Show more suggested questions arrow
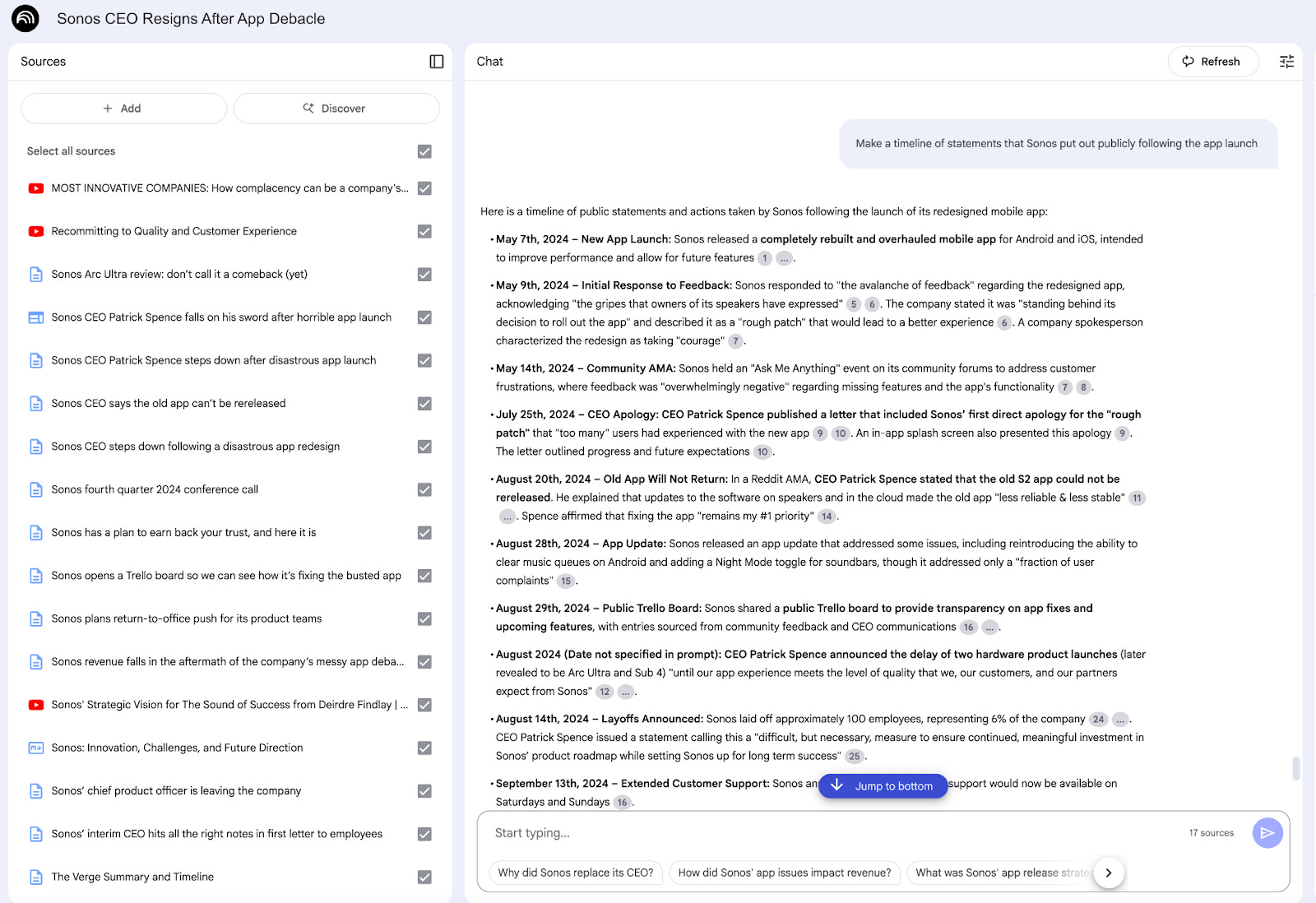The image size is (1316, 903). 1109,873
